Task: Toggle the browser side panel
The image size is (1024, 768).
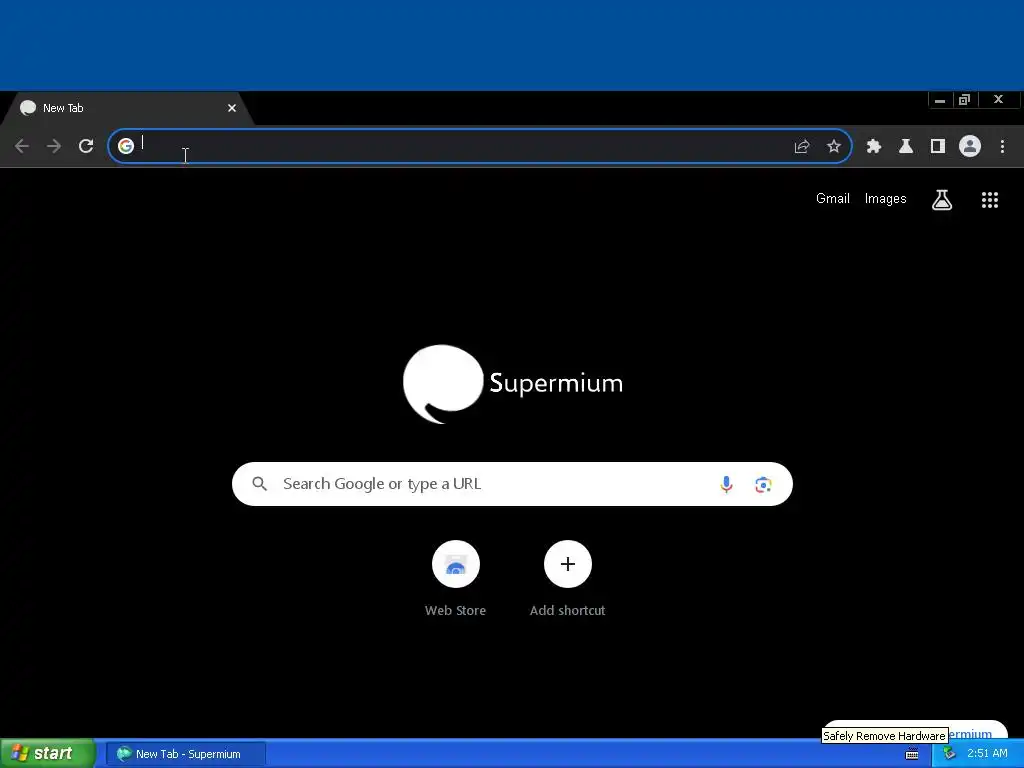Action: 938,146
